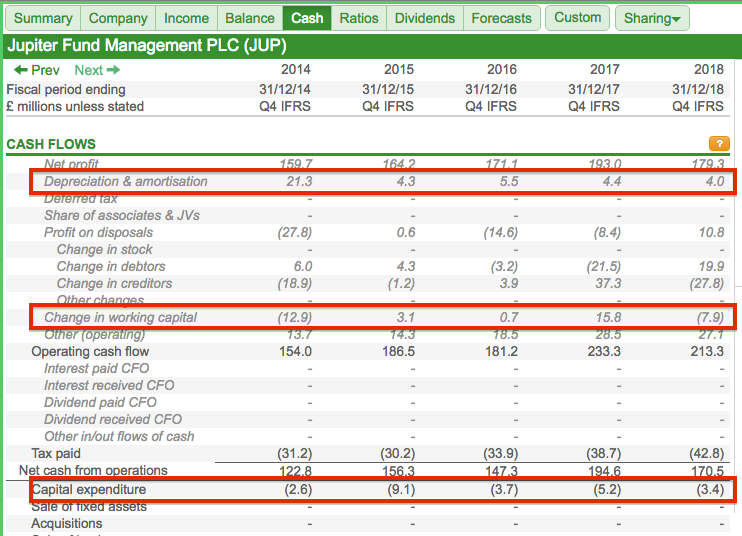Switch to the Dividends tab
The width and height of the screenshot is (742, 536).
[425, 18]
